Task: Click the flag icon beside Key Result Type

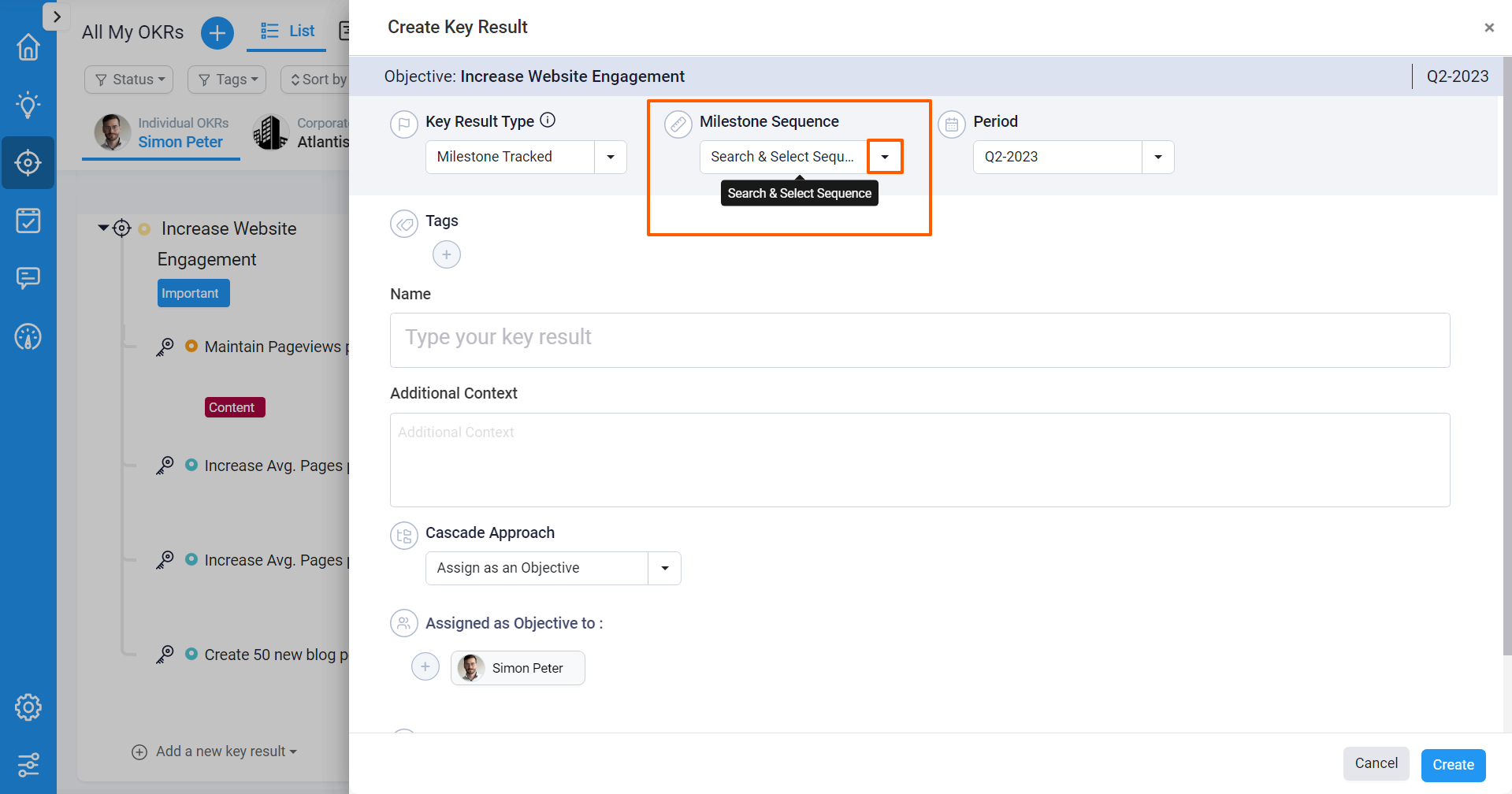Action: (x=404, y=124)
